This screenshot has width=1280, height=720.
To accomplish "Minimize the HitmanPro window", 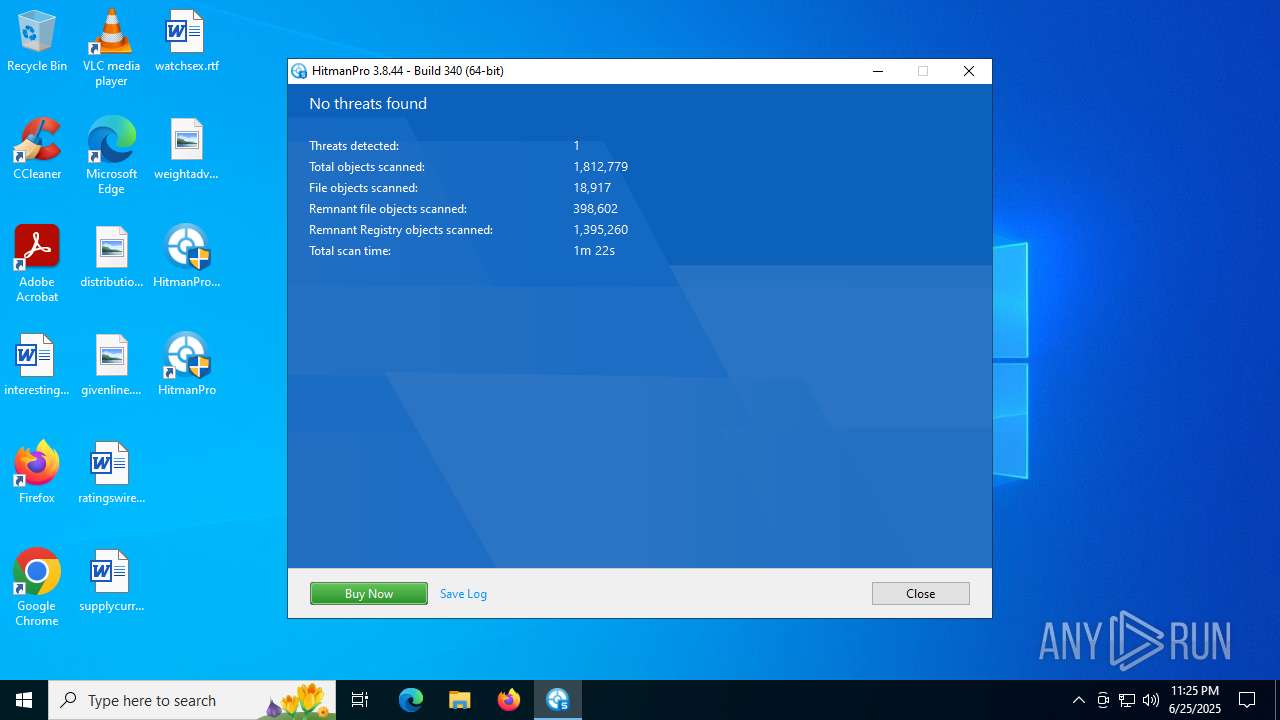I will (878, 71).
